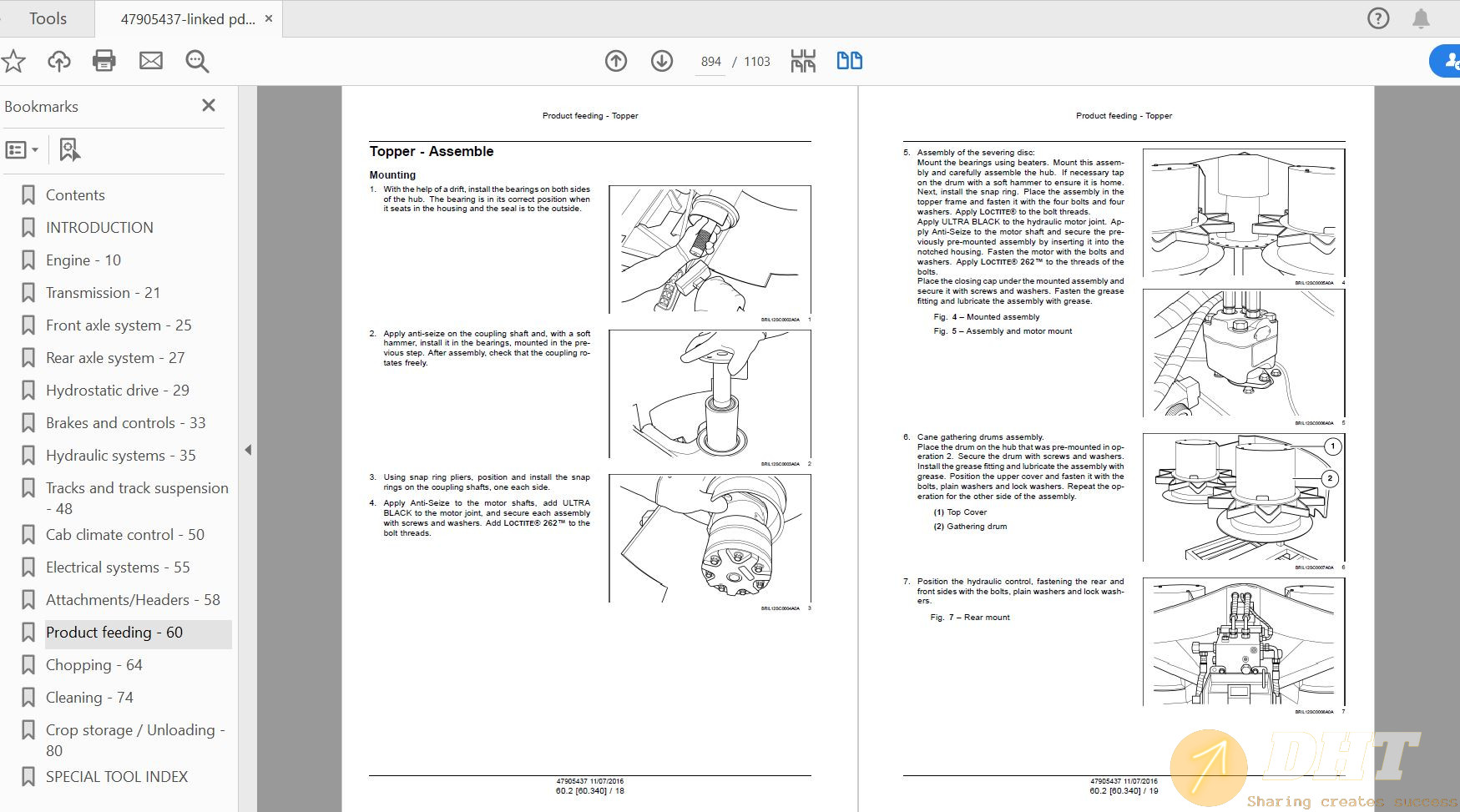
Task: Print the document using printer icon
Action: click(x=104, y=61)
